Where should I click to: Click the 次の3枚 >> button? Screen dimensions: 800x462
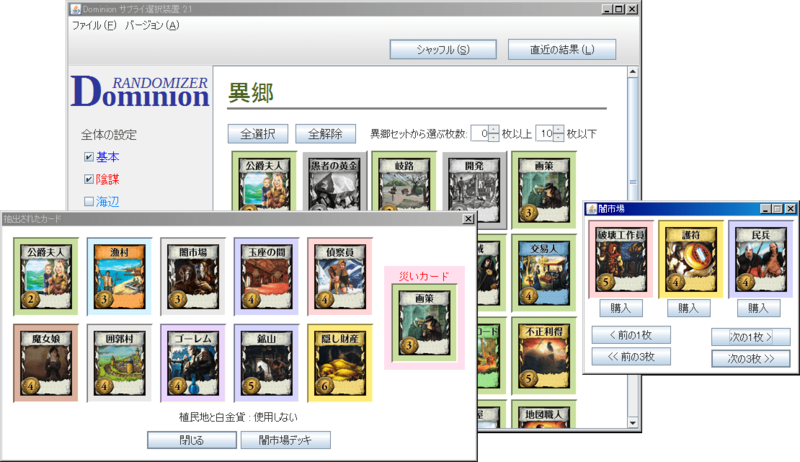point(751,358)
